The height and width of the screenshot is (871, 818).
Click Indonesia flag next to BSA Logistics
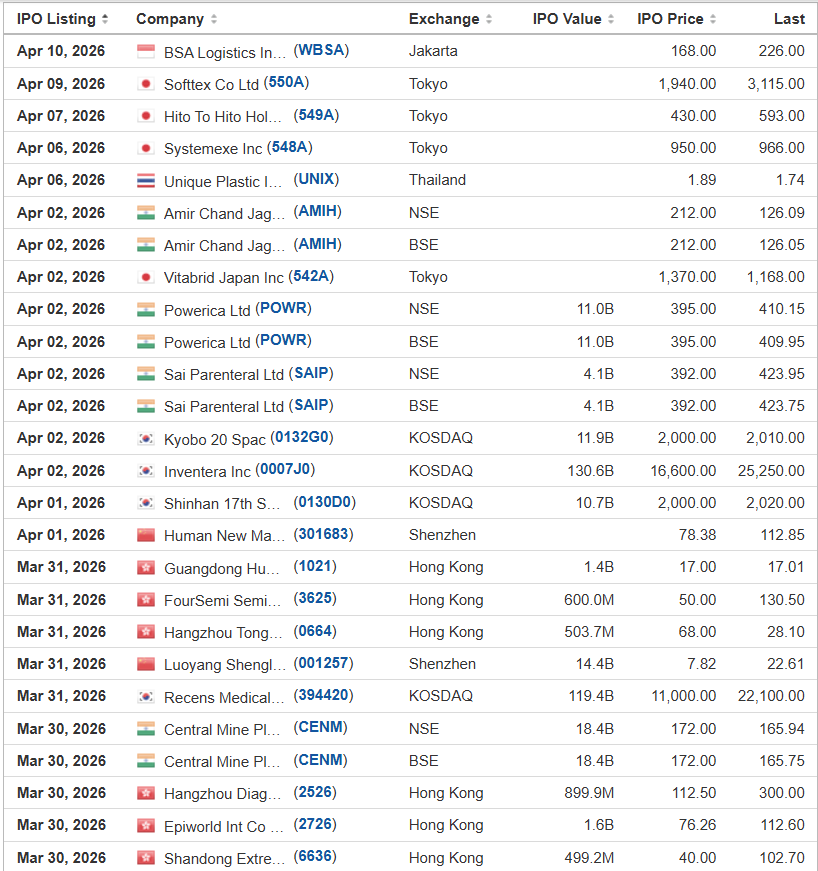click(145, 51)
